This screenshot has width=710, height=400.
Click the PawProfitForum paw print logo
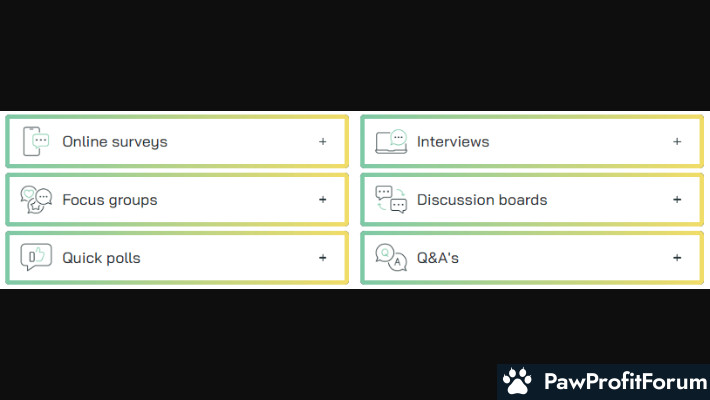coord(518,381)
